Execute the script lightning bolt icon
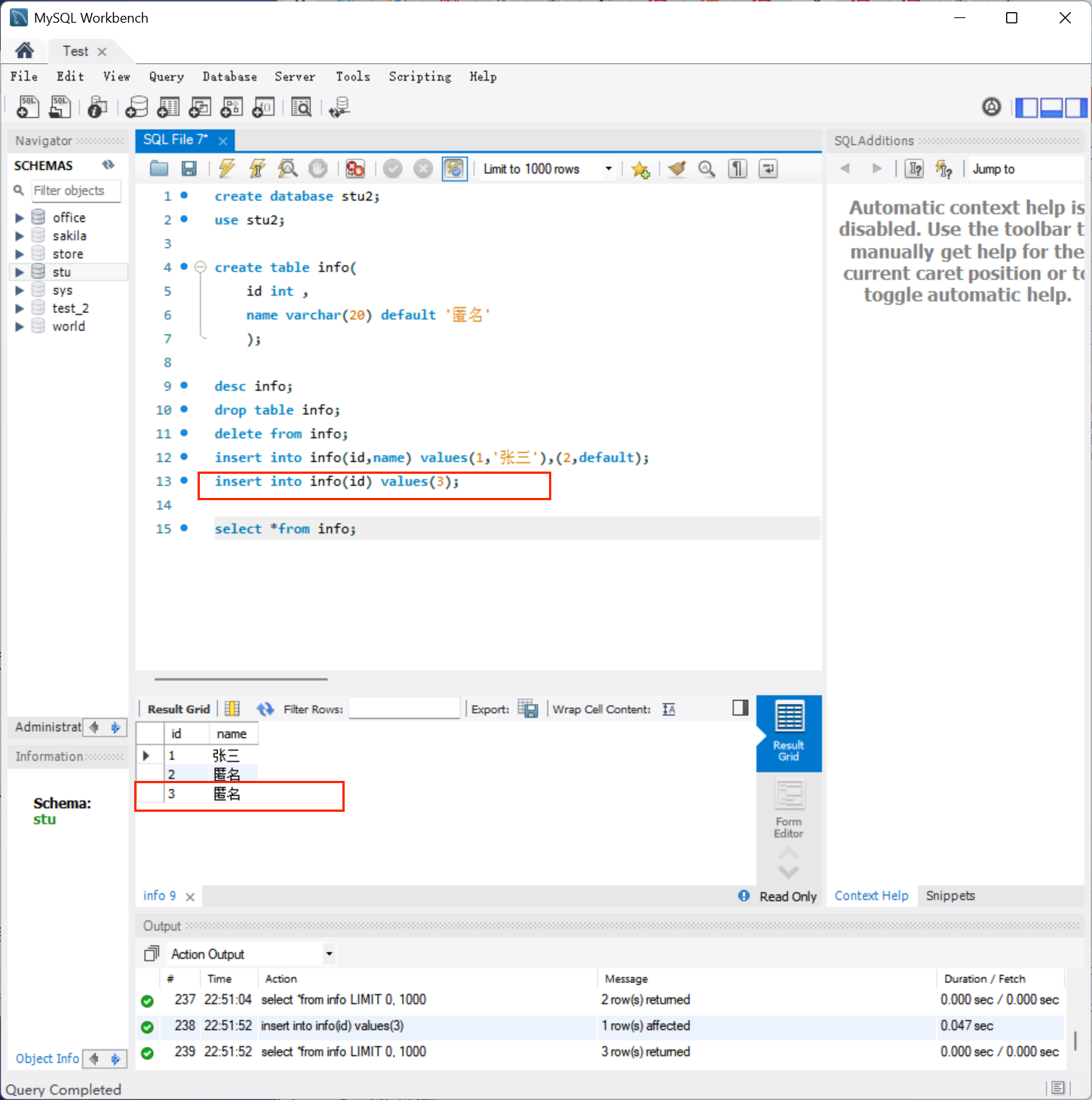The width and height of the screenshot is (1092, 1100). pyautogui.click(x=226, y=169)
